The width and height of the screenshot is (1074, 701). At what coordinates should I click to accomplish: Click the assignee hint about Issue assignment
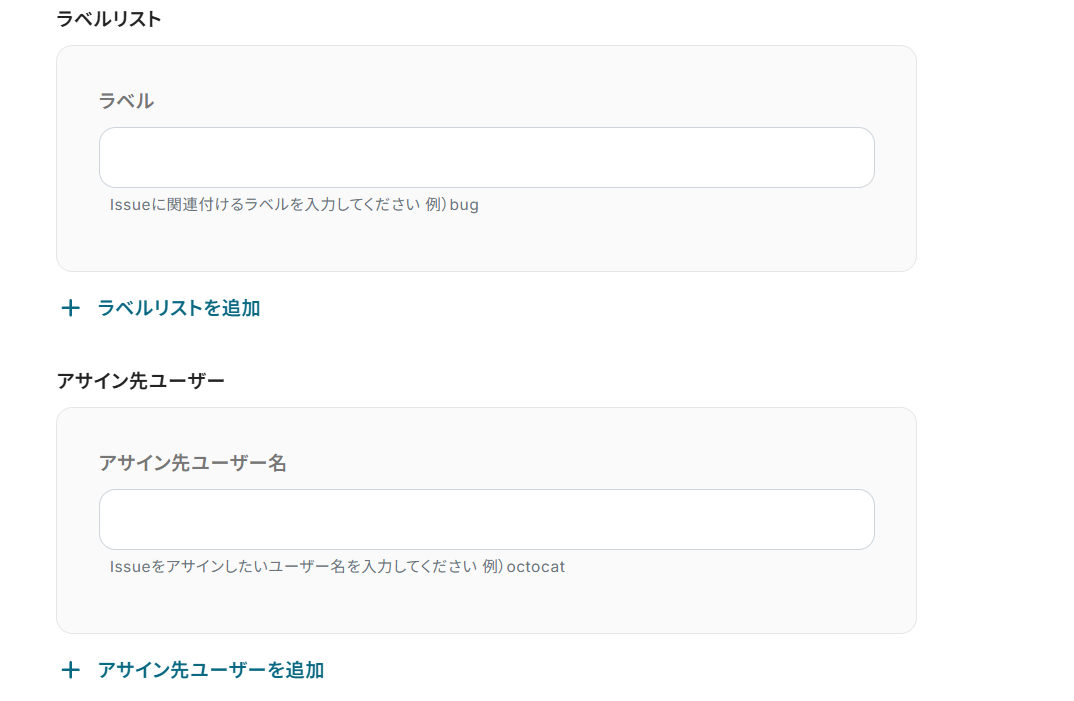click(x=337, y=566)
